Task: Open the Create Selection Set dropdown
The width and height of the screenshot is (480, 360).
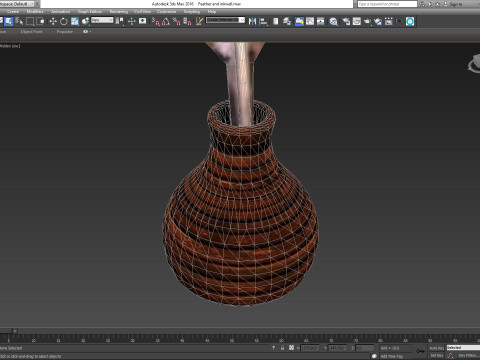Action: pyautogui.click(x=225, y=20)
